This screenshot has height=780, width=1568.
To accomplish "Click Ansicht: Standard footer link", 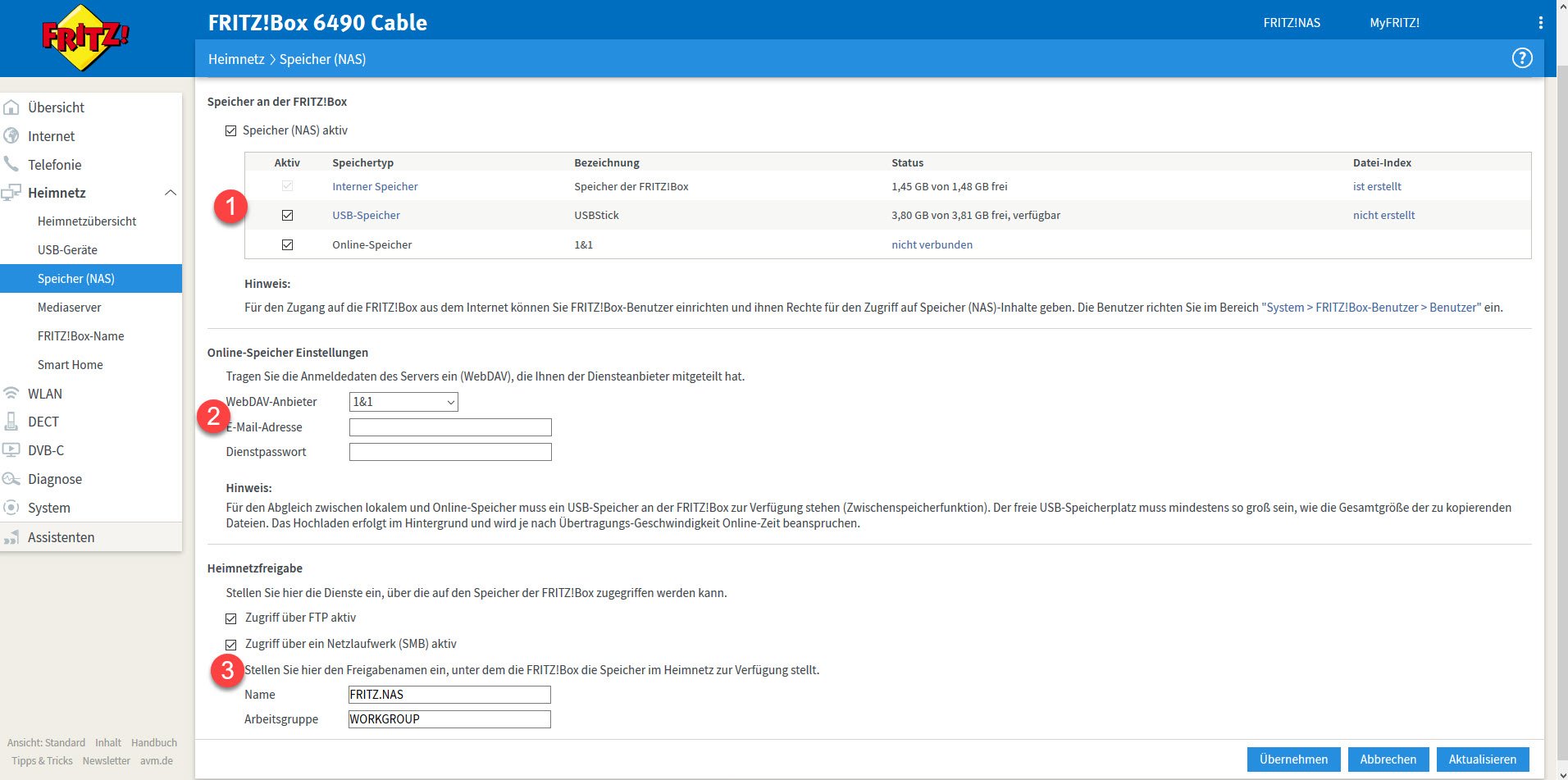I will click(46, 743).
